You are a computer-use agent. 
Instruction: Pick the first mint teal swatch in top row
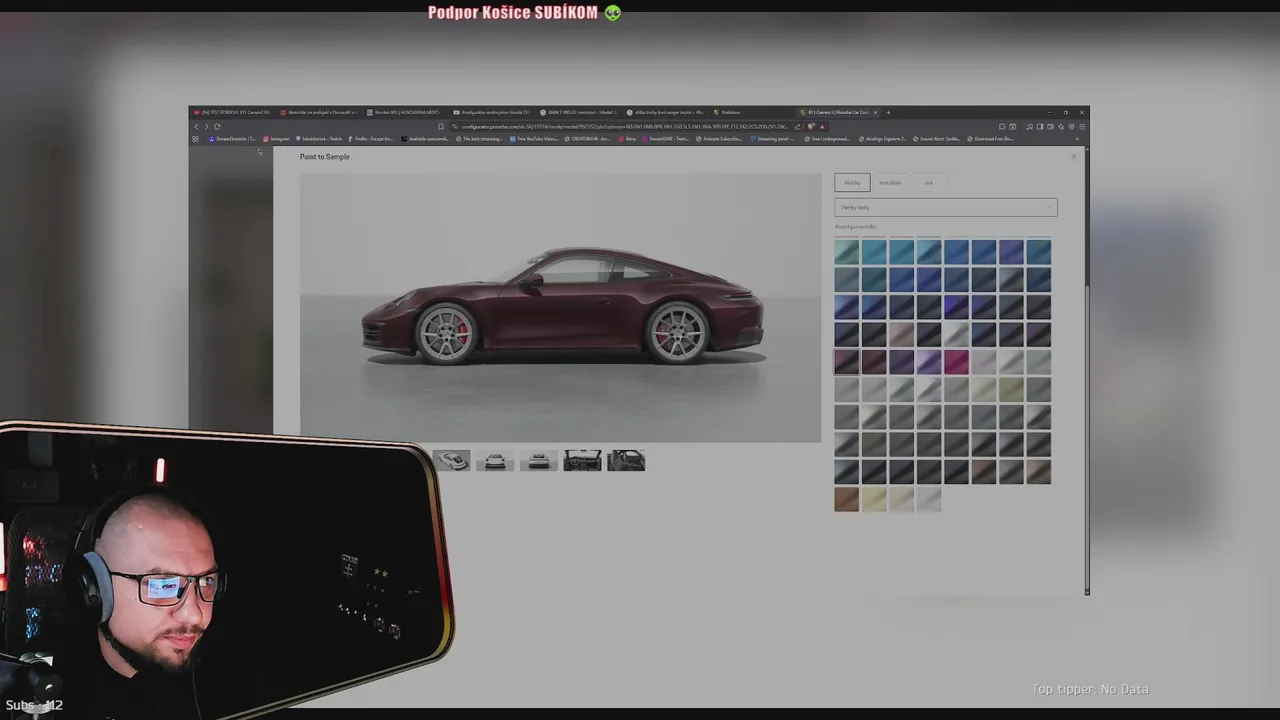pyautogui.click(x=847, y=252)
